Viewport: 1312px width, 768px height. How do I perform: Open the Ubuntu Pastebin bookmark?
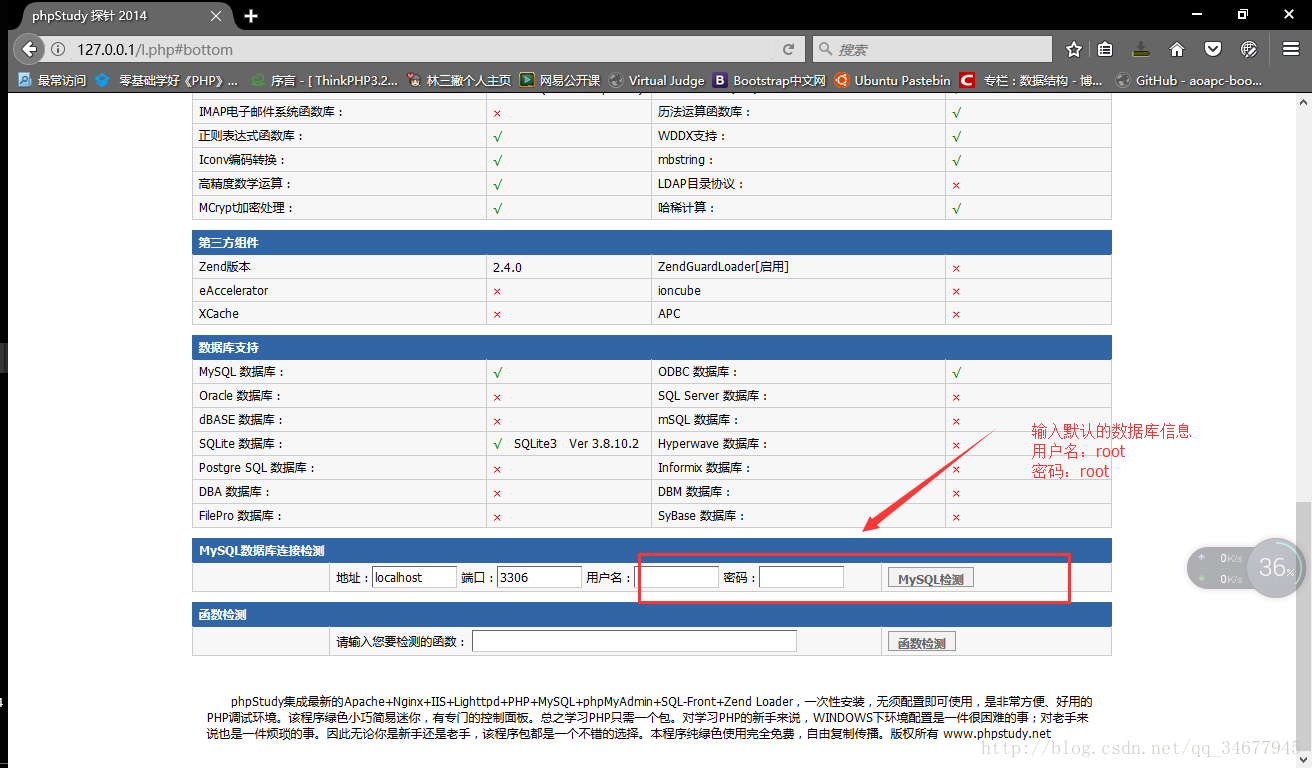pyautogui.click(x=893, y=80)
